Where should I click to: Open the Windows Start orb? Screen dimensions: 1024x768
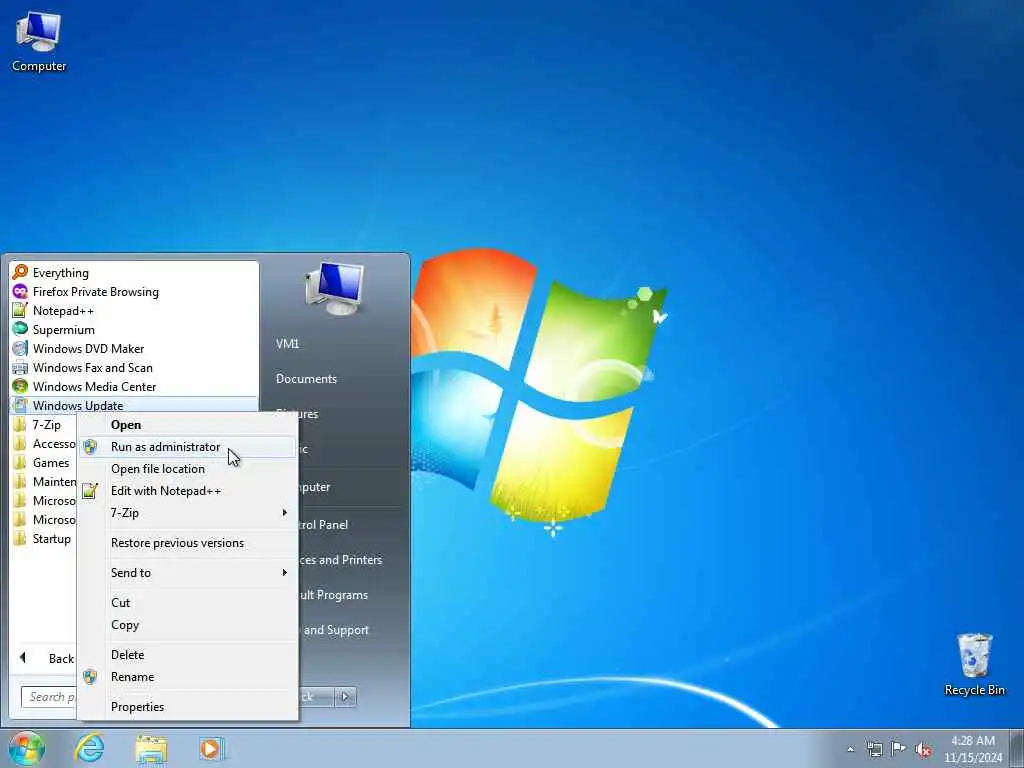coord(27,748)
